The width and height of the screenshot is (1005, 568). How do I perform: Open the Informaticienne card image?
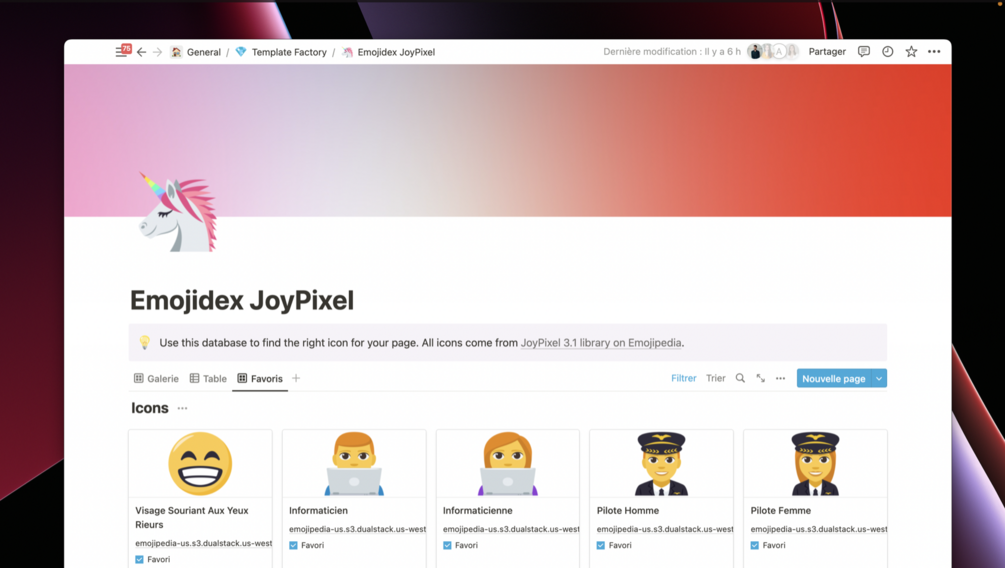[x=508, y=464]
